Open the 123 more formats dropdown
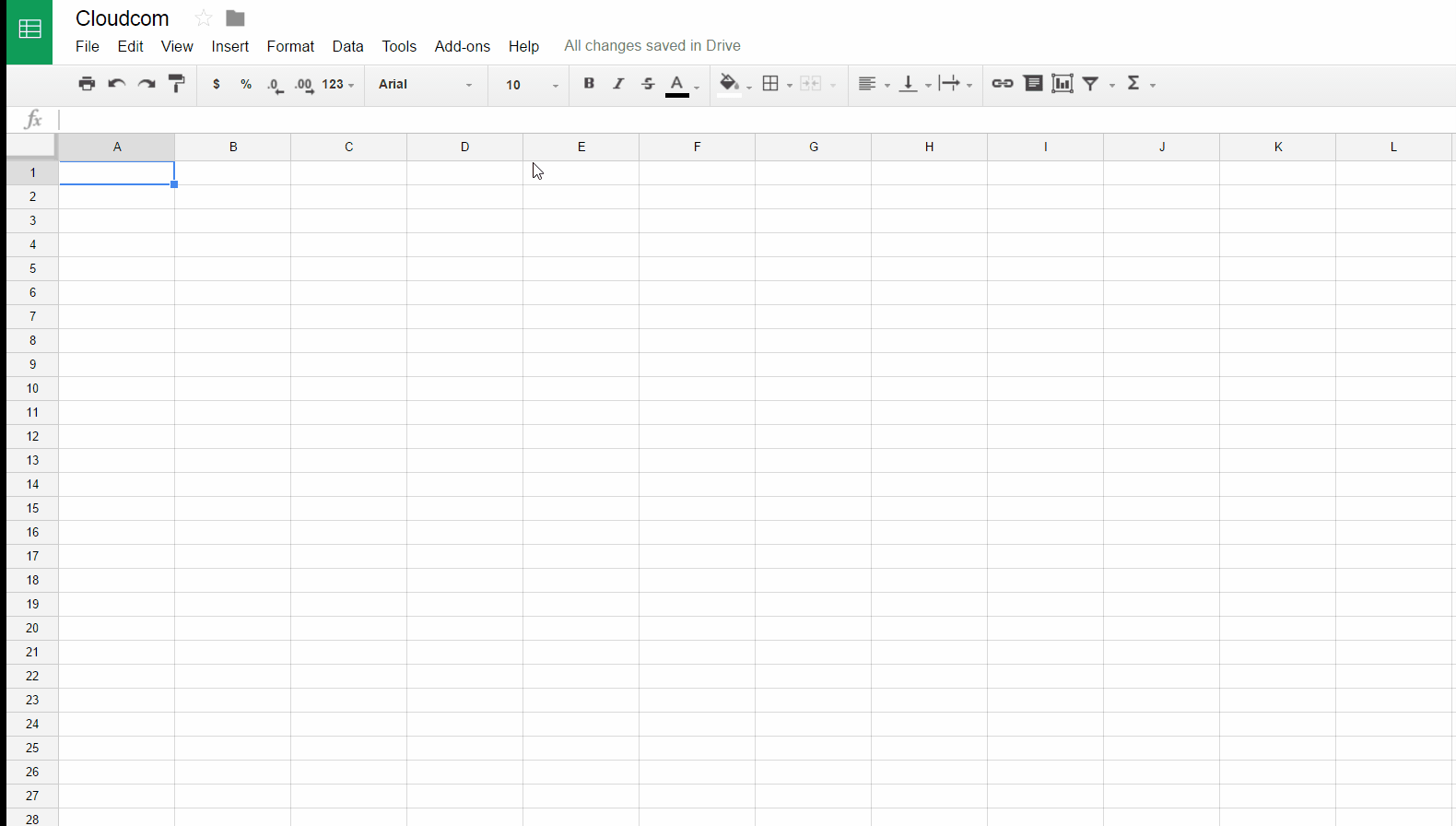This screenshot has height=826, width=1456. click(338, 84)
